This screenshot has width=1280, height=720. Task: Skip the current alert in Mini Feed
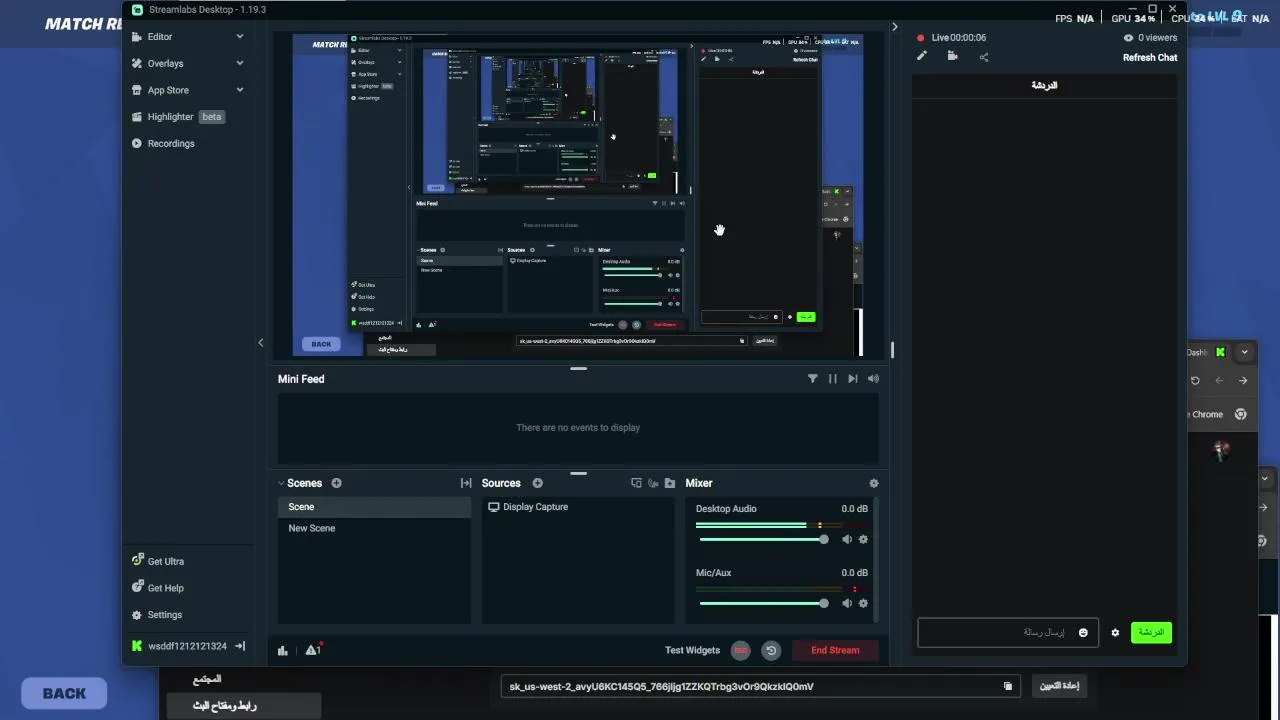(x=852, y=379)
